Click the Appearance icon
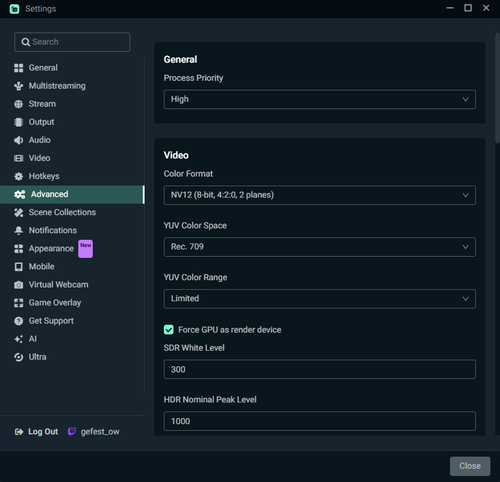Image resolution: width=500 pixels, height=482 pixels. pos(19,249)
